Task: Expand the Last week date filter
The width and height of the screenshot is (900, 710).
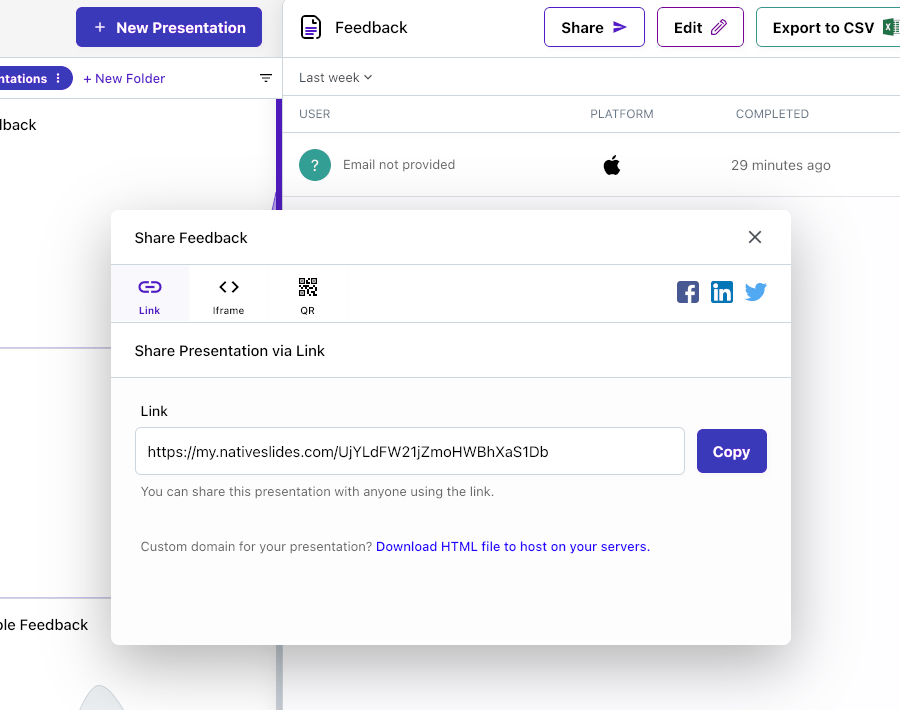Action: pyautogui.click(x=336, y=77)
